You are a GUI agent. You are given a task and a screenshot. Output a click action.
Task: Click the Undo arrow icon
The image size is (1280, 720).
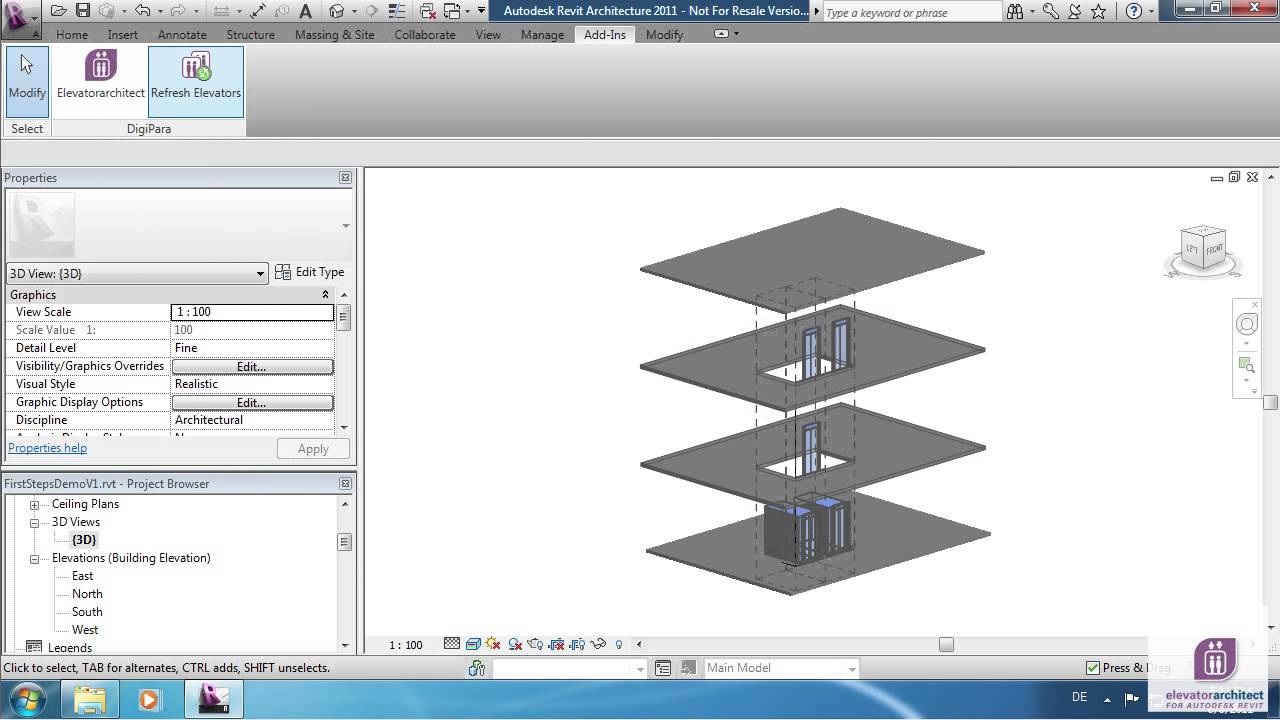pyautogui.click(x=142, y=11)
